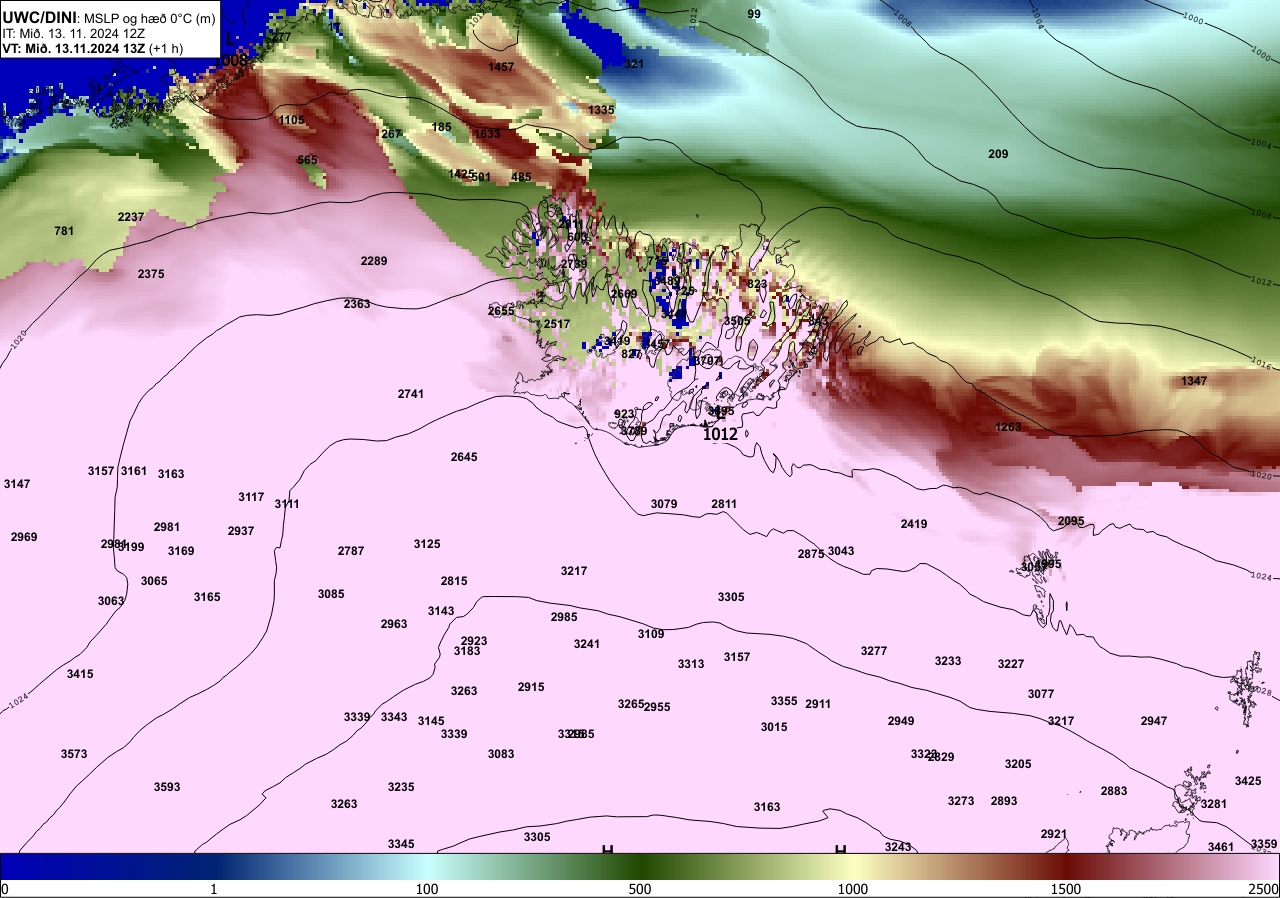The width and height of the screenshot is (1280, 898).
Task: Click the height value 781
Action: pyautogui.click(x=64, y=231)
